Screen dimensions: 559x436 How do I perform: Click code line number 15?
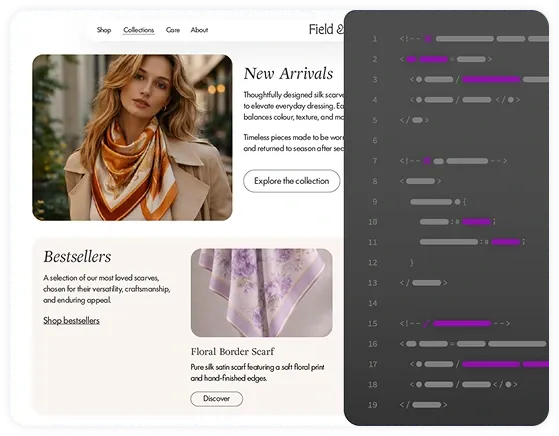coord(373,323)
